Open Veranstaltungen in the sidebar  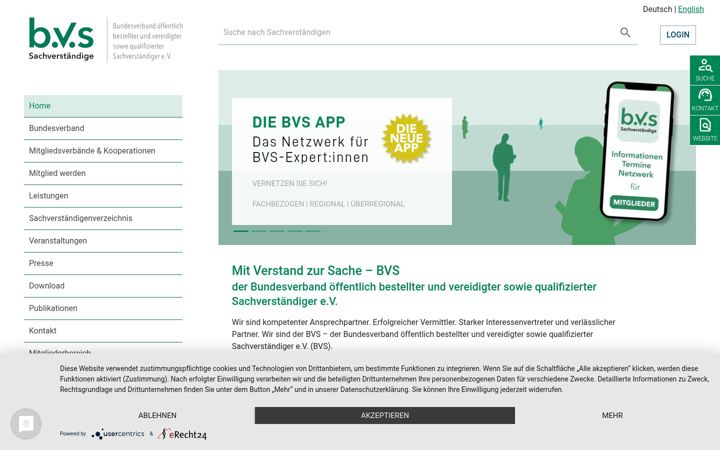(x=103, y=241)
